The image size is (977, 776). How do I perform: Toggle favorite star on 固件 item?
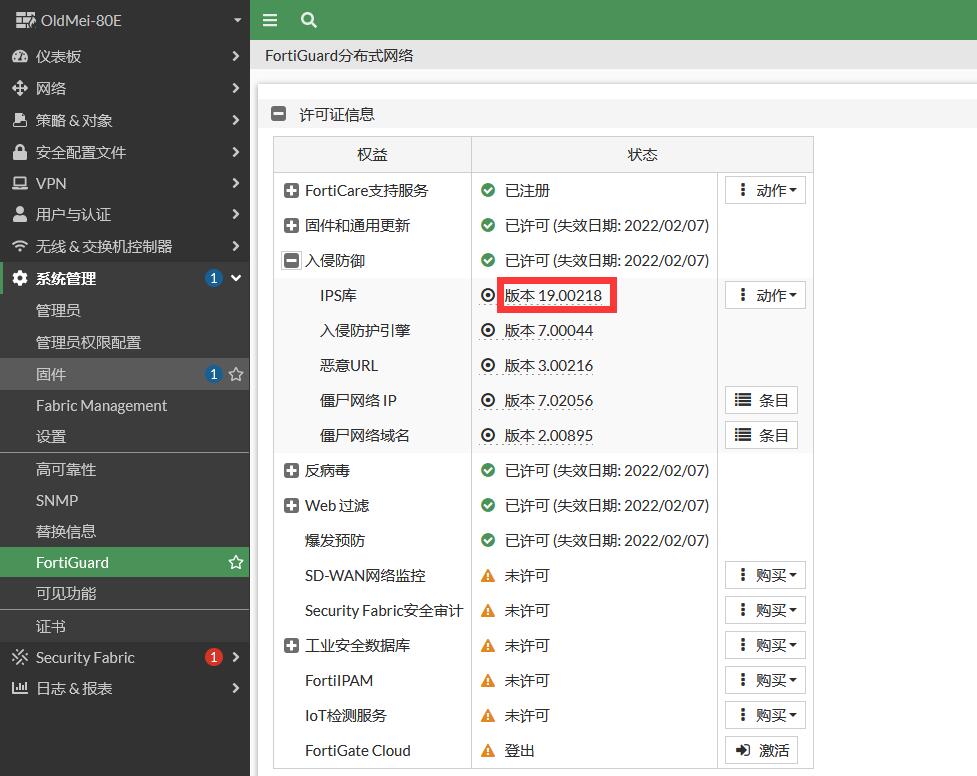tap(236, 374)
